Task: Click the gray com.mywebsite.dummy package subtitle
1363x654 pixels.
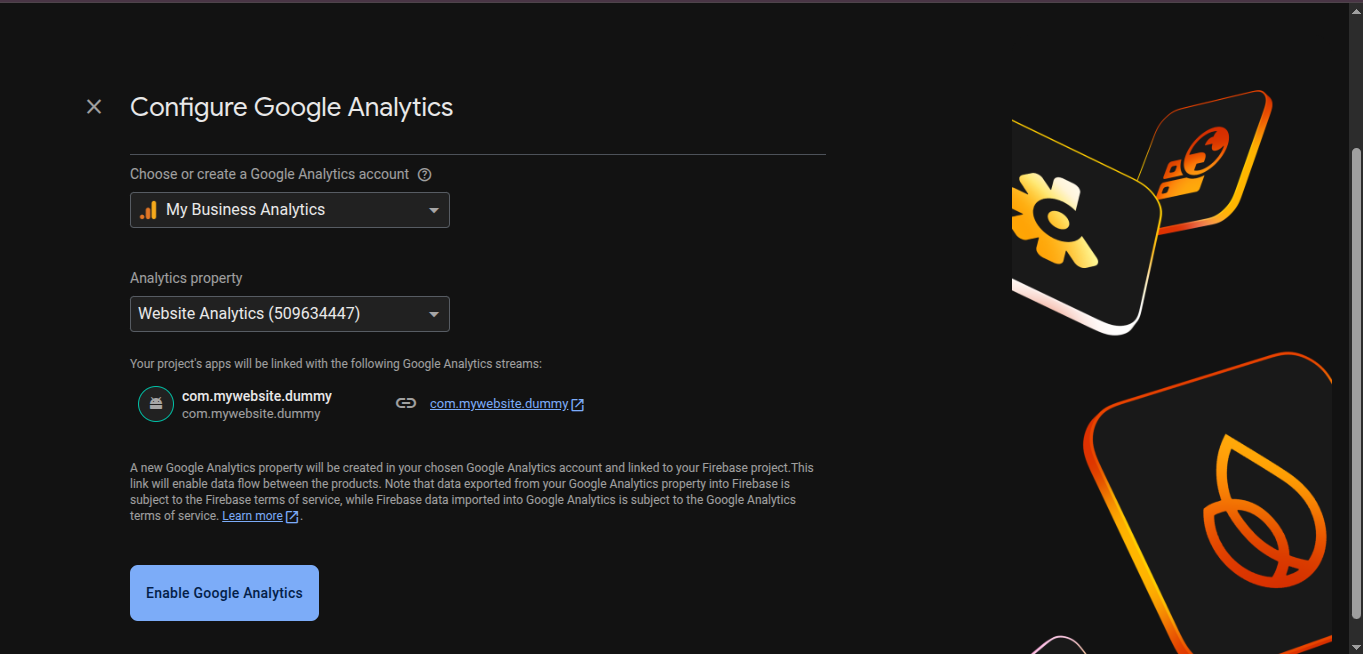Action: point(251,413)
